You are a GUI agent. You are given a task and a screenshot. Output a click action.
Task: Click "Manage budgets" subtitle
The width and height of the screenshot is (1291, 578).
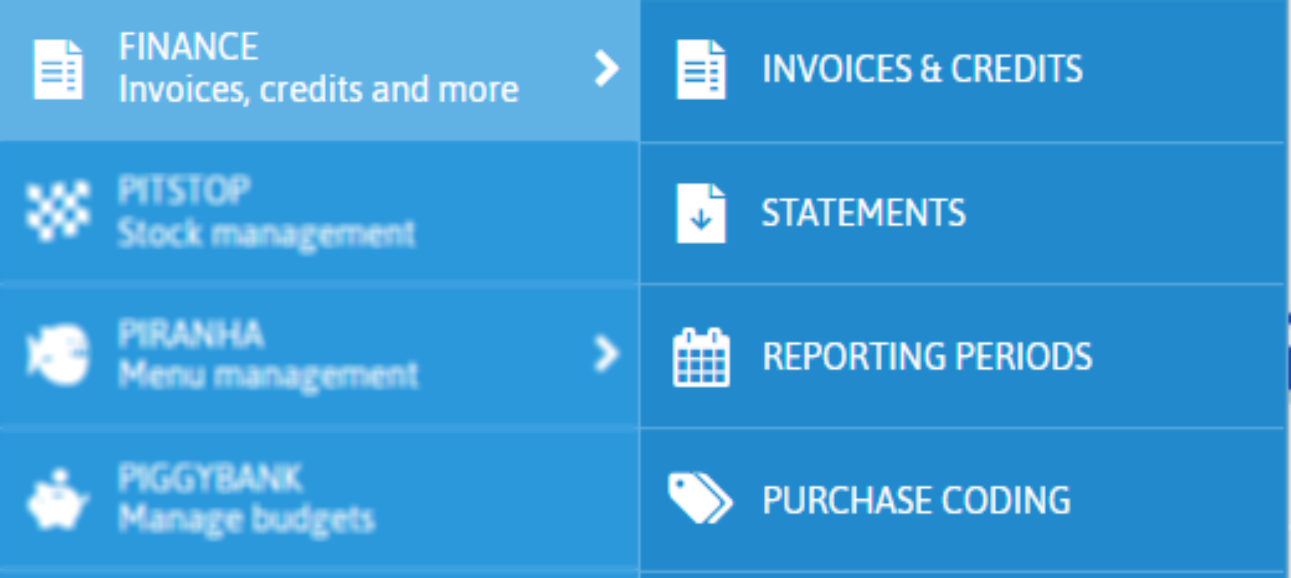click(x=246, y=520)
